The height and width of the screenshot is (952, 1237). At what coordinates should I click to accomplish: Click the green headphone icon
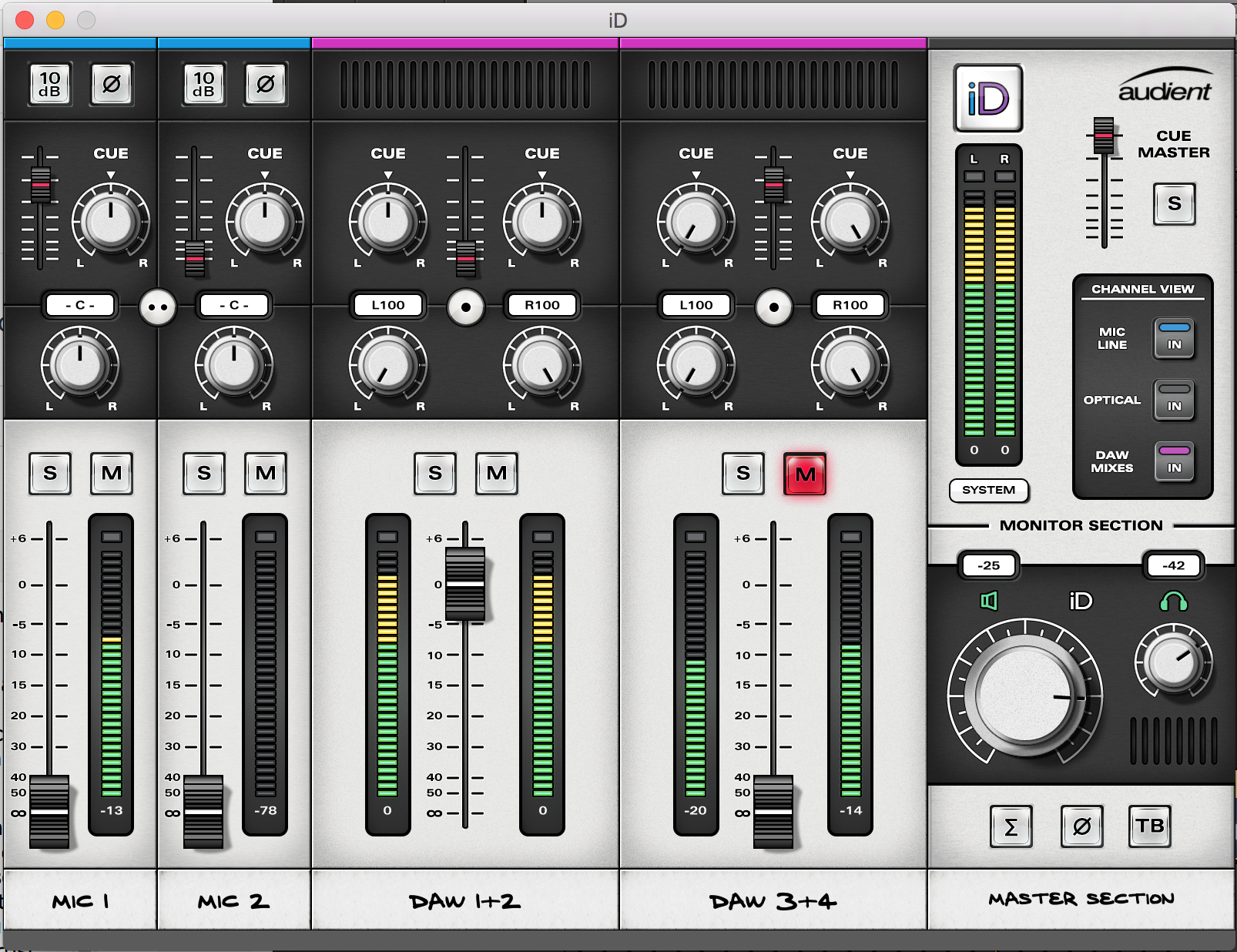click(x=1174, y=602)
